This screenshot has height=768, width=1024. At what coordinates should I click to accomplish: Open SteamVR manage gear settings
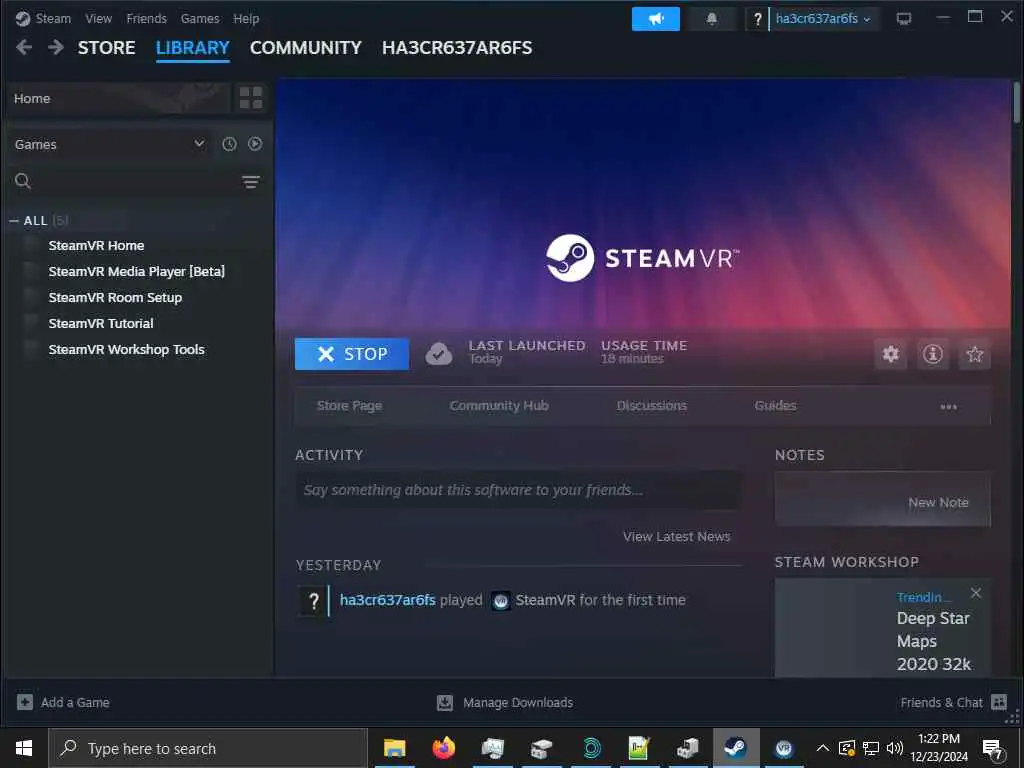pyautogui.click(x=891, y=354)
